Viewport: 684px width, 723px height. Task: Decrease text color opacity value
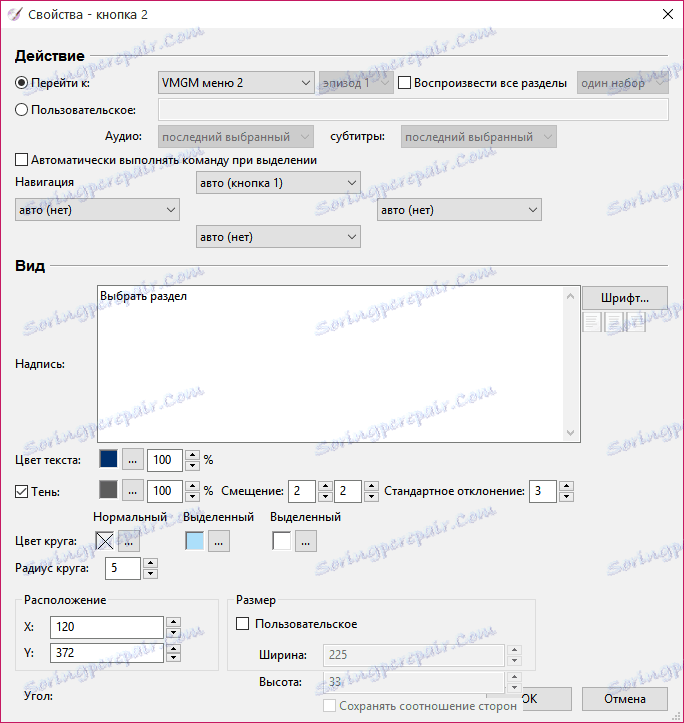(x=192, y=465)
